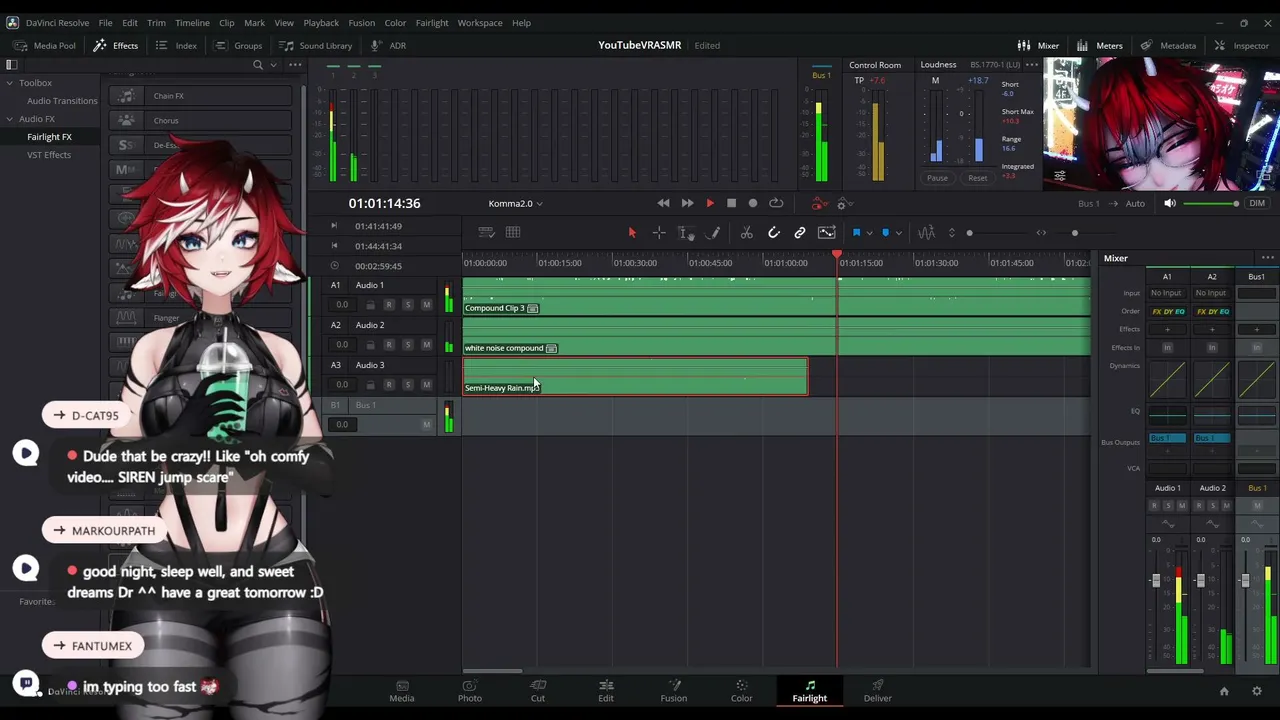Open the effects panel three-dot options menu
The height and width of the screenshot is (720, 1280).
pyautogui.click(x=295, y=65)
